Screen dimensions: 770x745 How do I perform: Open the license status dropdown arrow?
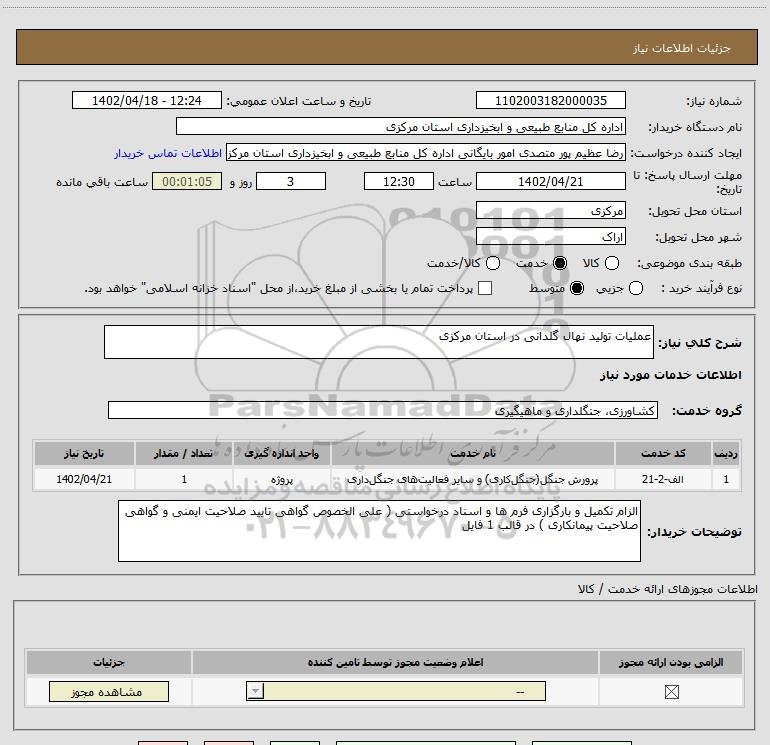[x=255, y=691]
